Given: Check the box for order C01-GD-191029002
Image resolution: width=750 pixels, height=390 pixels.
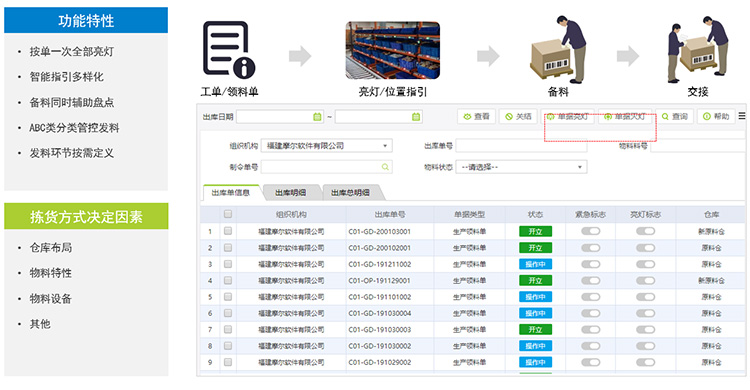Looking at the screenshot, I should tap(228, 362).
